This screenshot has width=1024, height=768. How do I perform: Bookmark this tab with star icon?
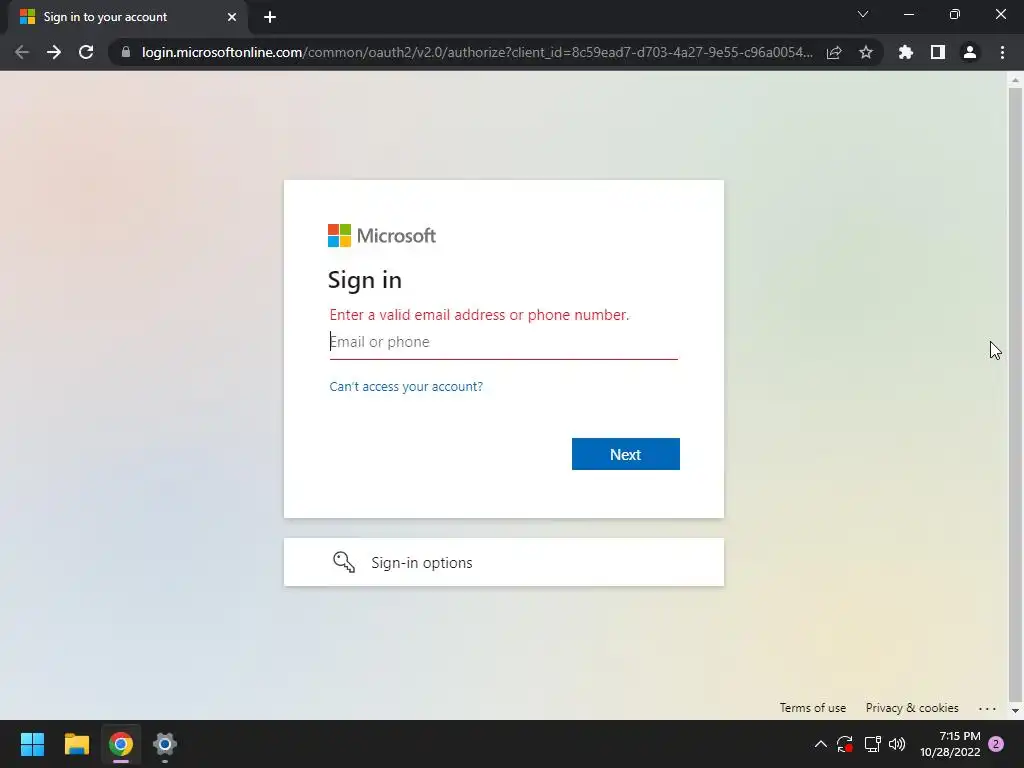click(x=866, y=52)
